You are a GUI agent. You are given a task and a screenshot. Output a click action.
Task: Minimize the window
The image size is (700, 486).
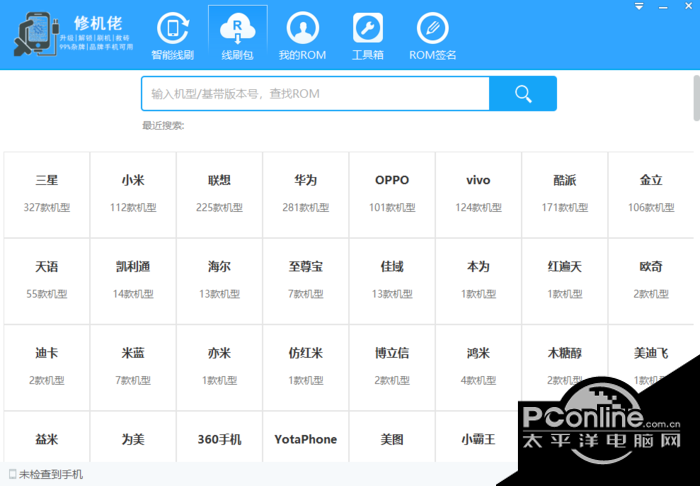click(x=663, y=7)
